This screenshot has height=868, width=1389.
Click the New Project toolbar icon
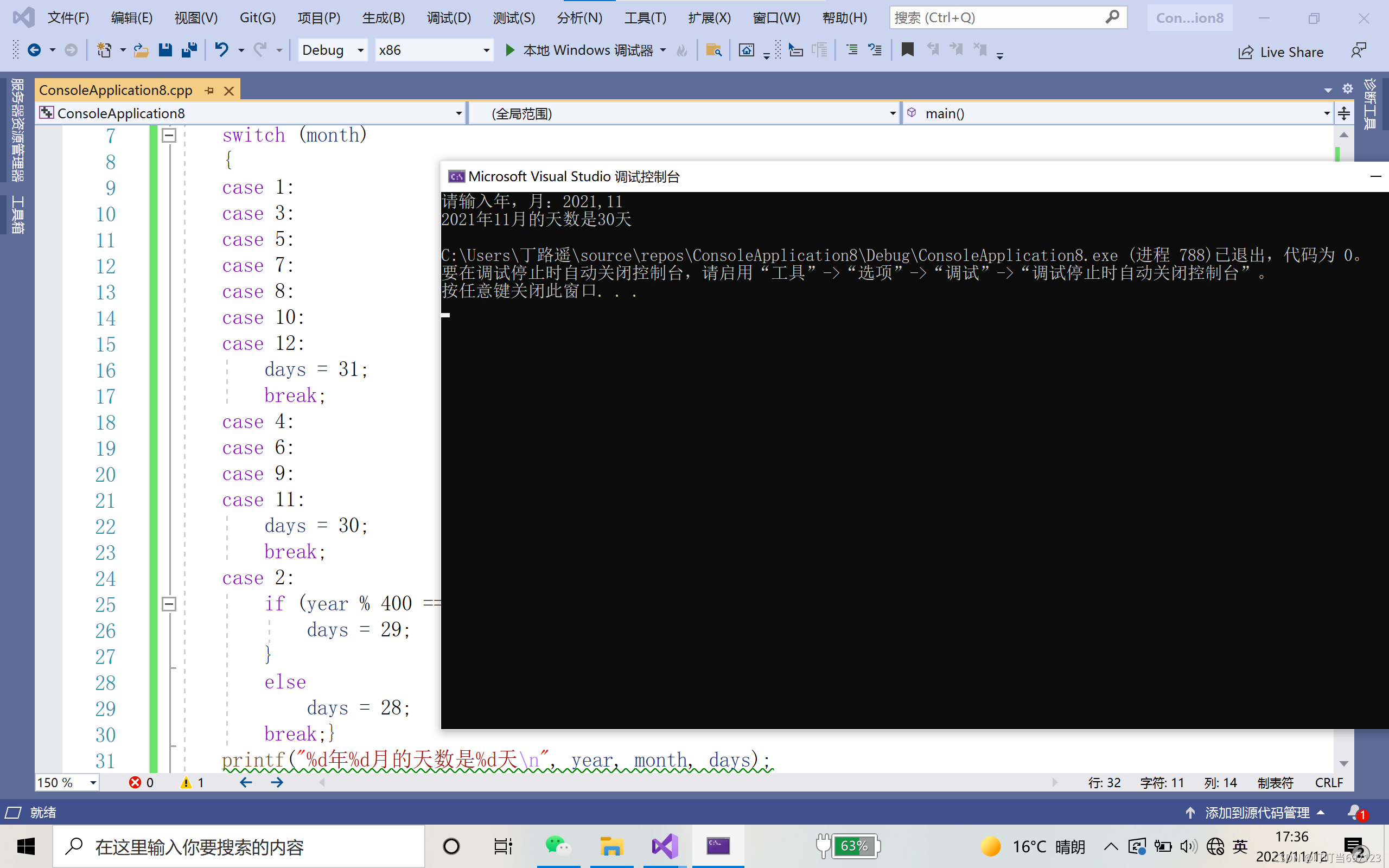click(x=104, y=50)
